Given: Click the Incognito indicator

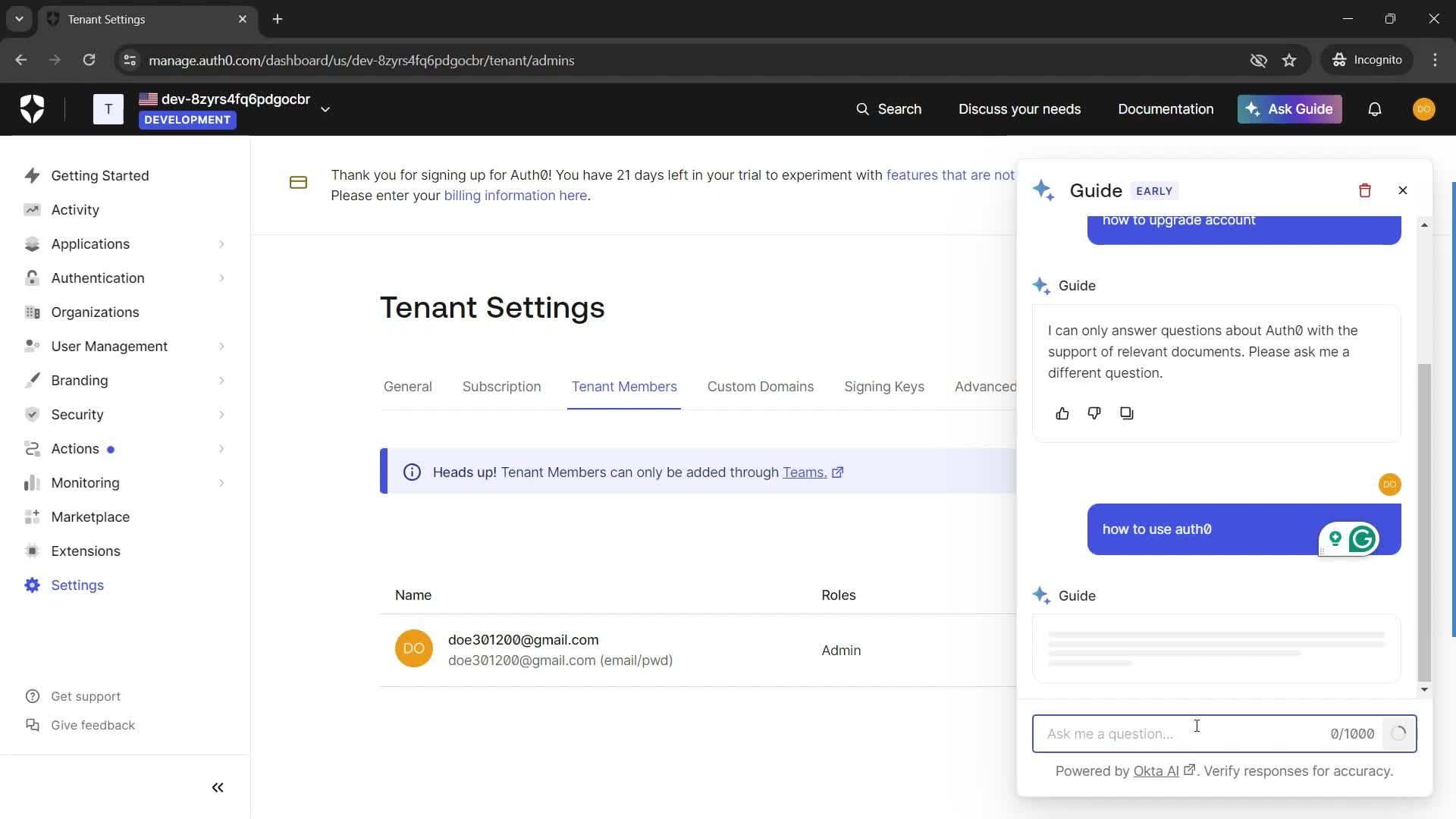Looking at the screenshot, I should (x=1367, y=60).
